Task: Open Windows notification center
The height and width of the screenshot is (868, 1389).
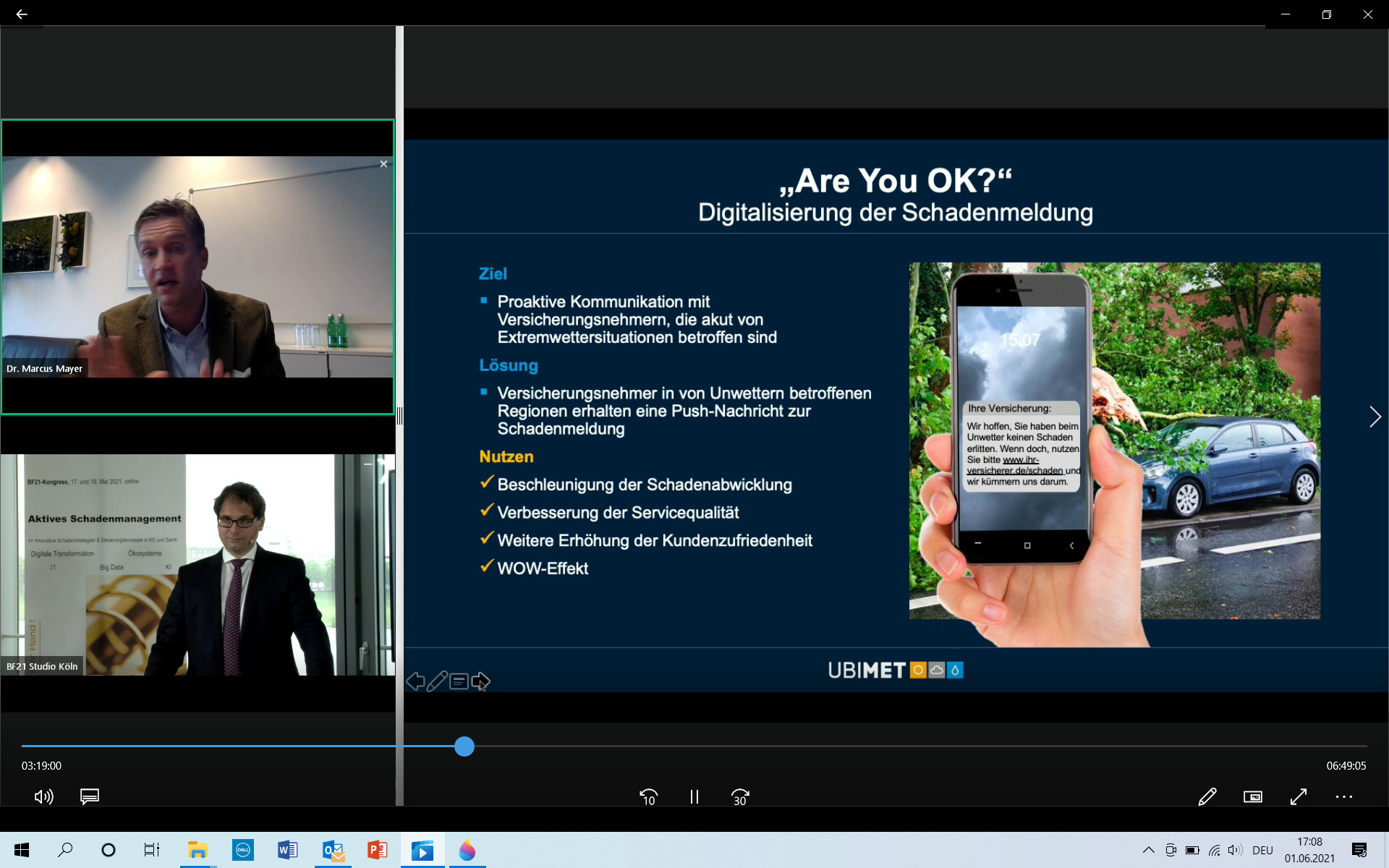Action: tap(1359, 850)
